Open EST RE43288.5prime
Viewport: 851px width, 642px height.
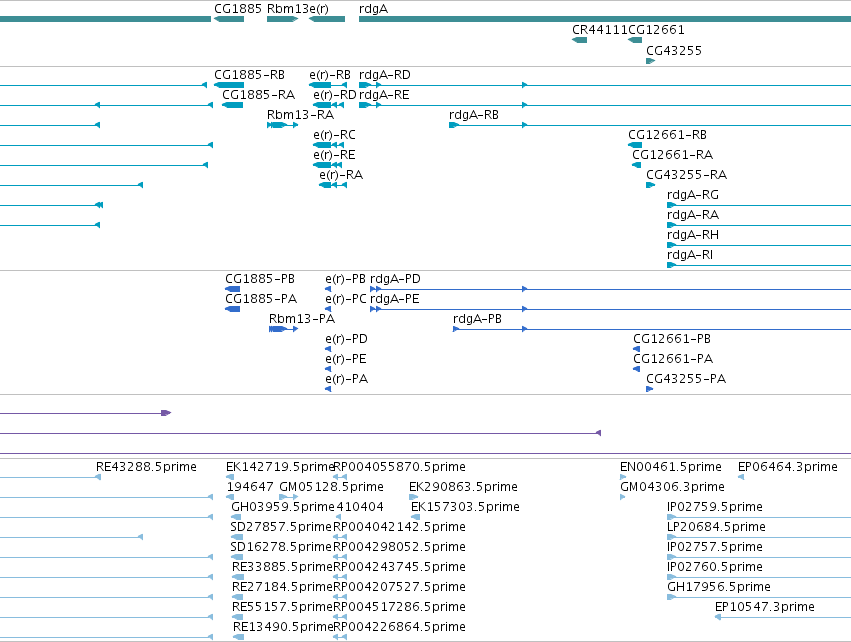[x=146, y=467]
